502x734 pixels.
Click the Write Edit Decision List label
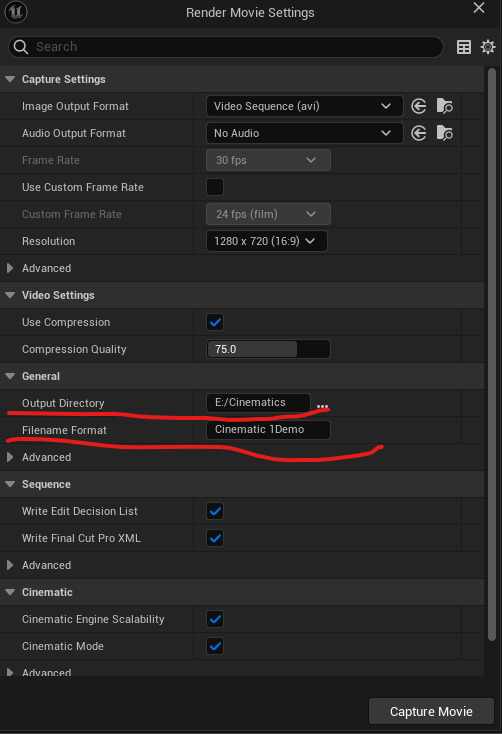(x=80, y=512)
